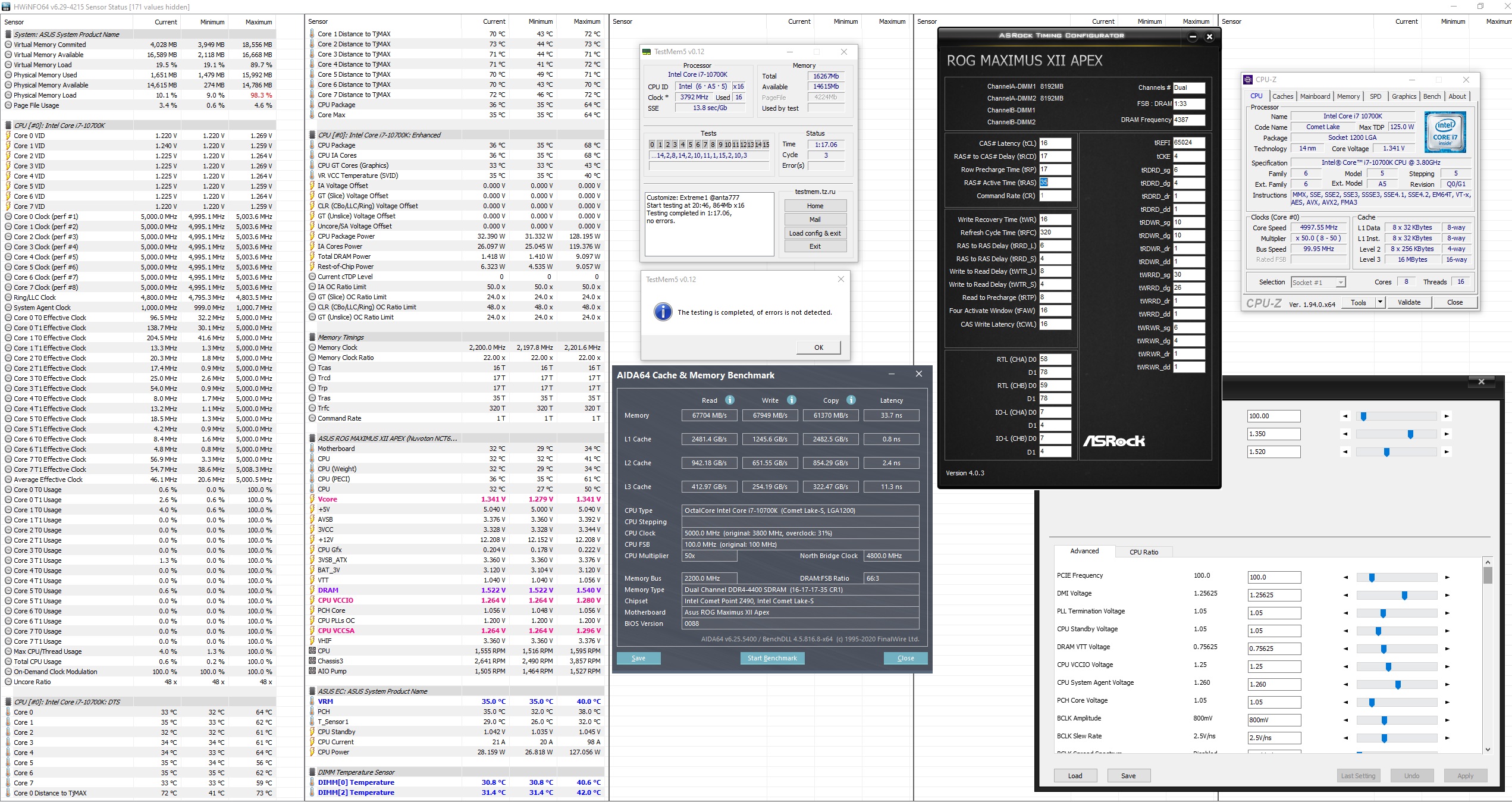Image resolution: width=1512 pixels, height=802 pixels.
Task: Click the info icon beside Copy column
Action: tap(851, 400)
